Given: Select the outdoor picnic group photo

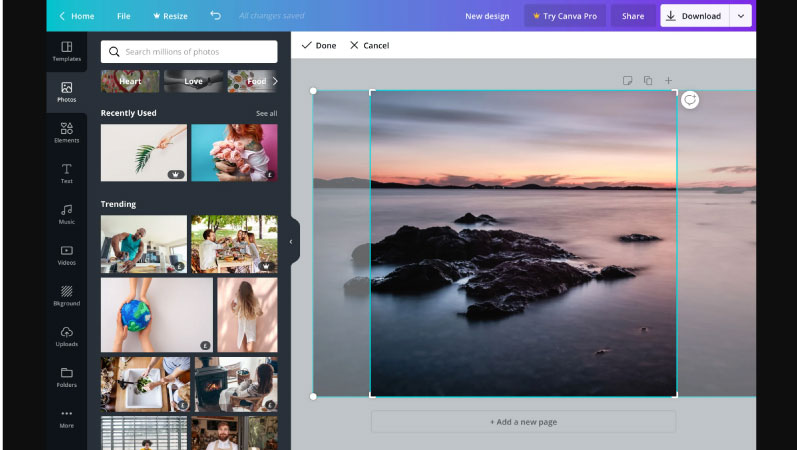Looking at the screenshot, I should [234, 244].
